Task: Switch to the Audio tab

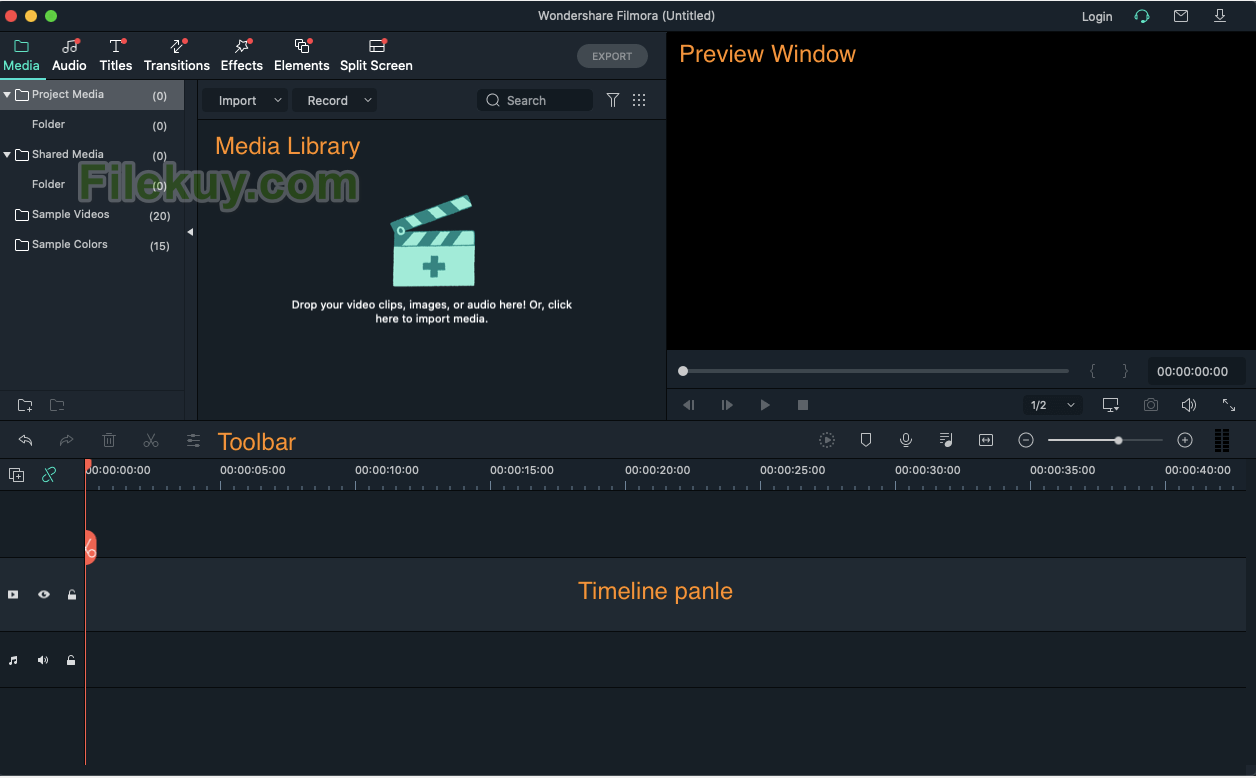Action: [69, 56]
